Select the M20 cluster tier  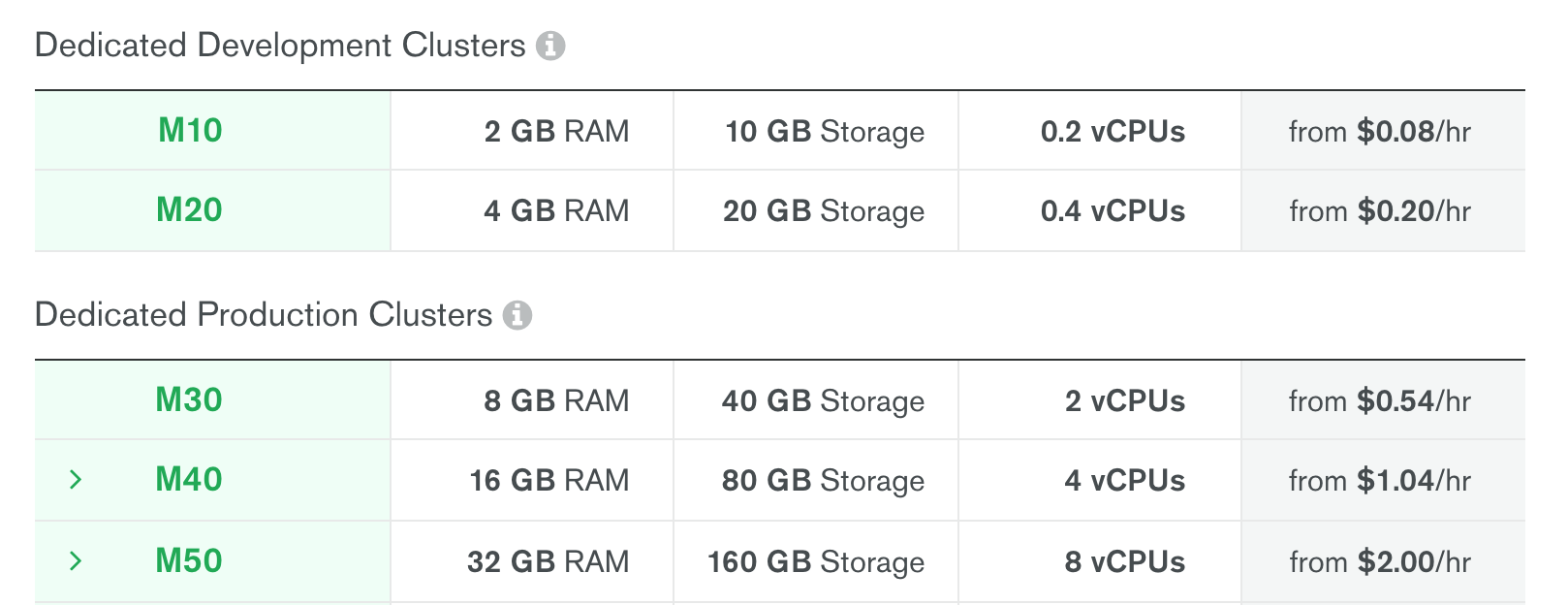coord(190,210)
